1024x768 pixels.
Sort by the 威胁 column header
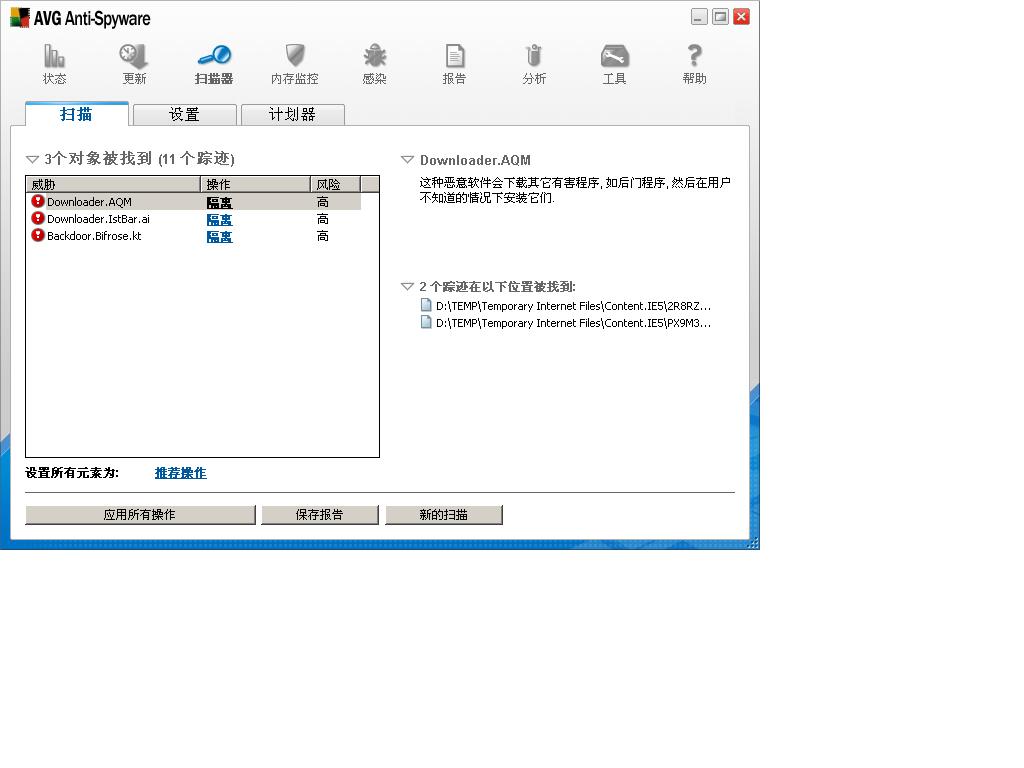click(113, 184)
